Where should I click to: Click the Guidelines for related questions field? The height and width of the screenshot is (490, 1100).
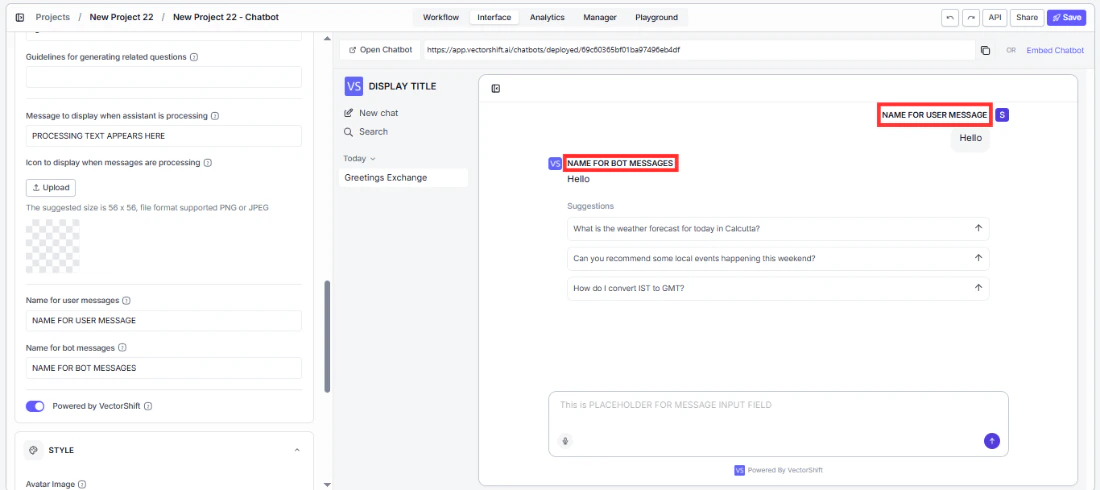tap(163, 77)
